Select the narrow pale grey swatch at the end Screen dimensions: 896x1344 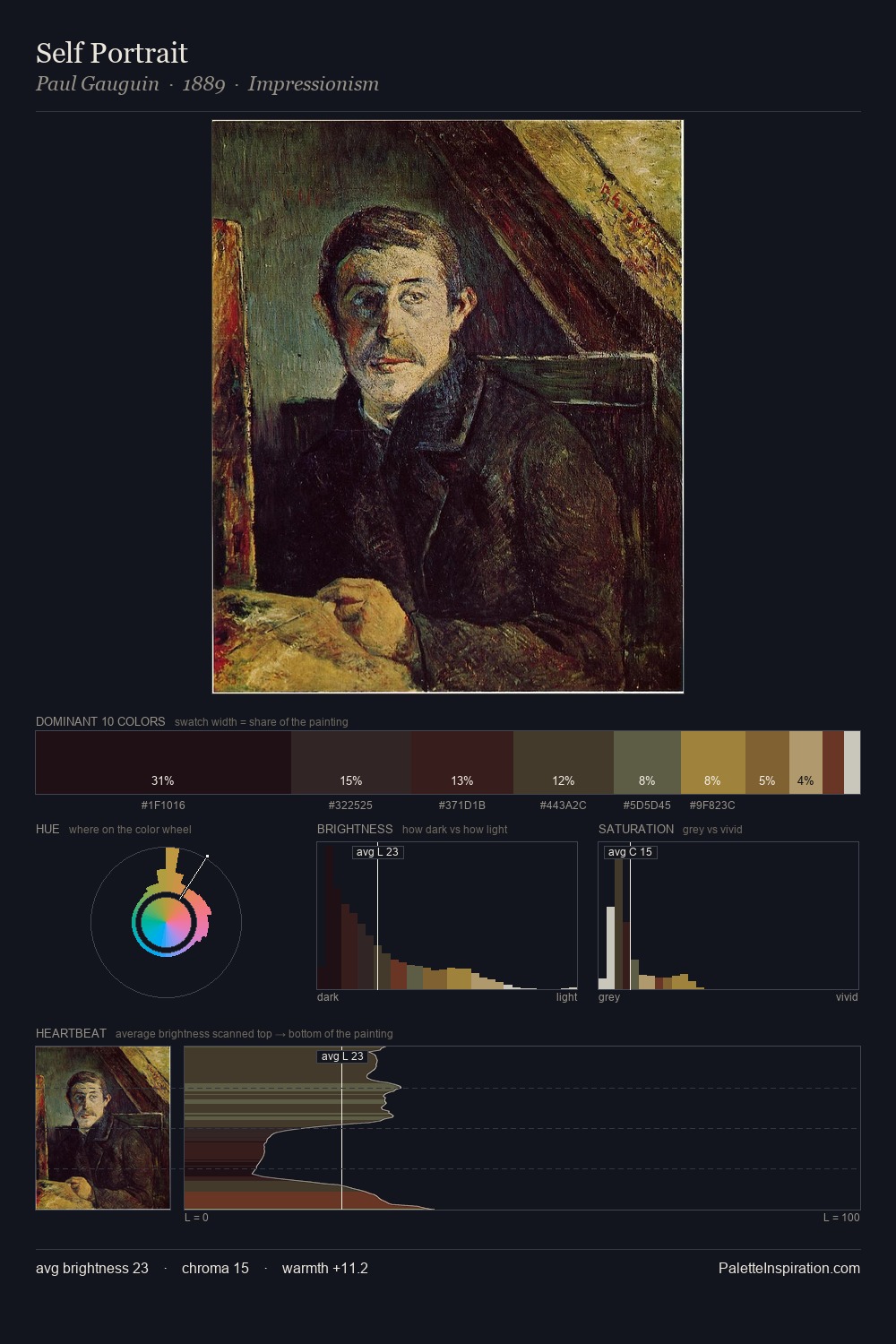point(852,762)
